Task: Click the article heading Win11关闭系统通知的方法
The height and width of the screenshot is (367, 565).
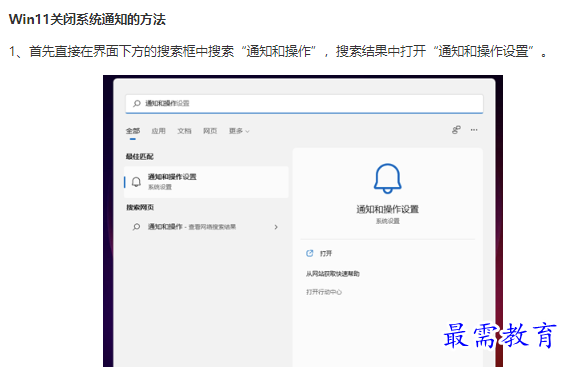Action: pos(87,19)
